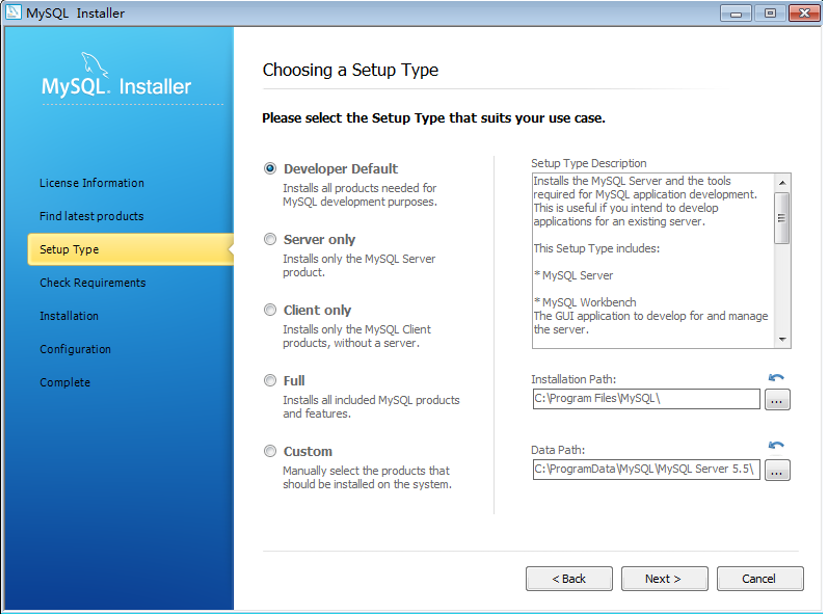
Task: Click the 'Installation Path:' label
Action: pyautogui.click(x=574, y=379)
